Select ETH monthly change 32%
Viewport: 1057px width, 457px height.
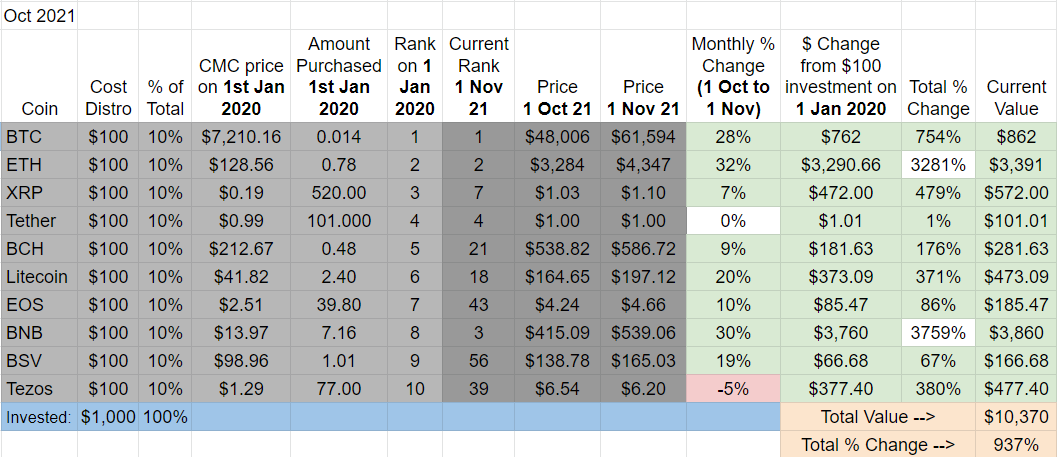point(733,165)
